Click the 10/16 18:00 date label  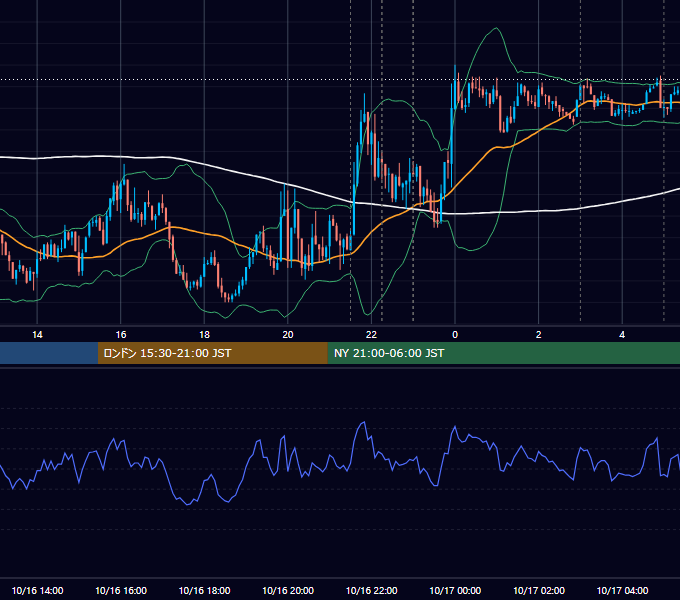pos(204,590)
